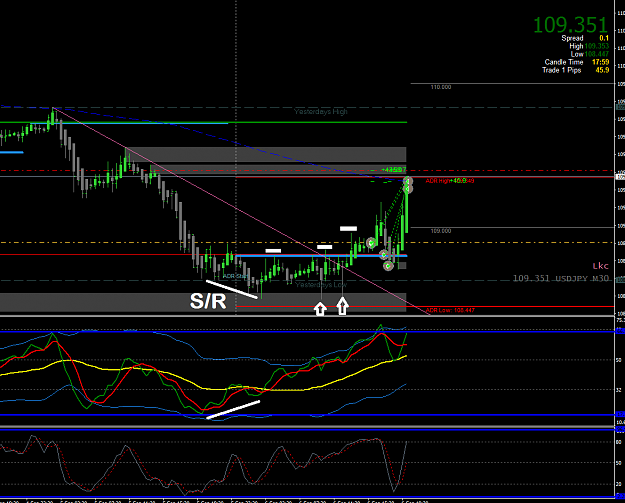This screenshot has height=503, width=625.
Task: Click the Yesterdays High line label
Action: click(320, 112)
